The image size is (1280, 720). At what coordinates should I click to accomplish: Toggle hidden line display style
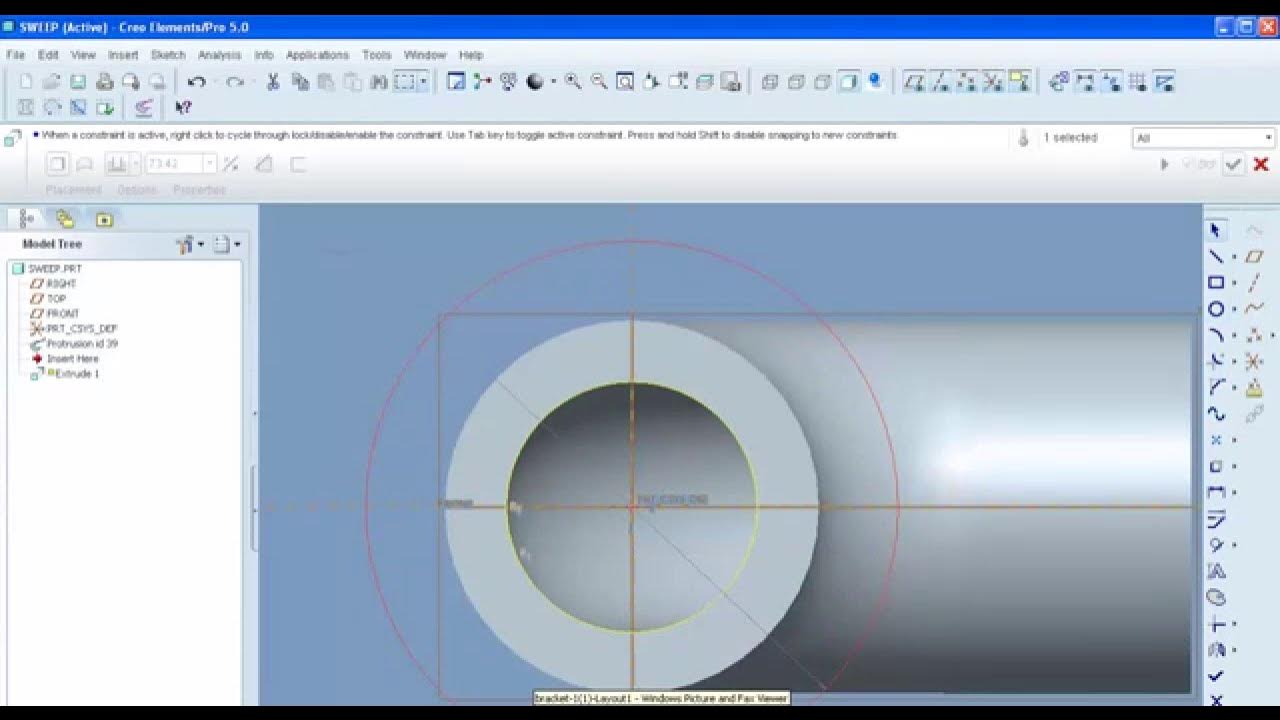click(796, 82)
